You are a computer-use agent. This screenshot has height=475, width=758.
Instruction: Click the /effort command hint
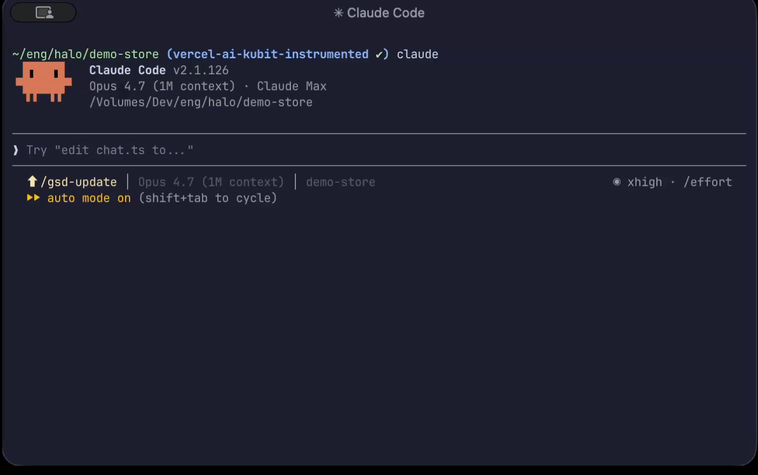(707, 182)
